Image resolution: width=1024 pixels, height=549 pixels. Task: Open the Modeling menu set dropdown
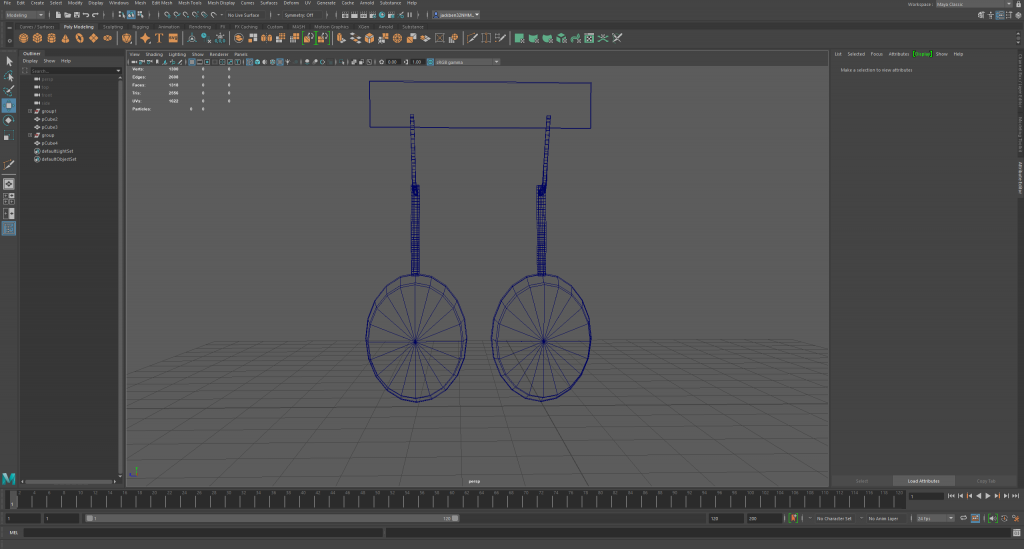click(x=25, y=15)
